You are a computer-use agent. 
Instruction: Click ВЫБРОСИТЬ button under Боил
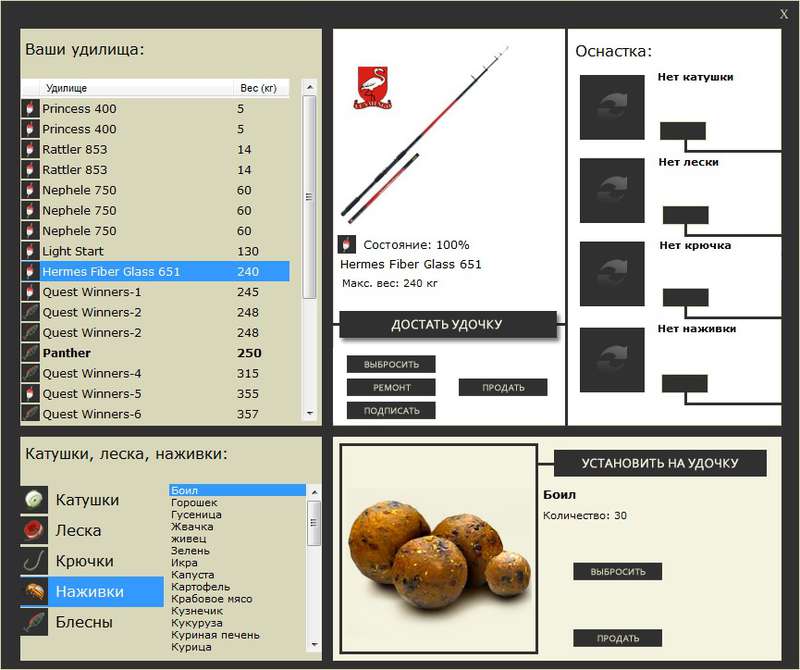(617, 572)
